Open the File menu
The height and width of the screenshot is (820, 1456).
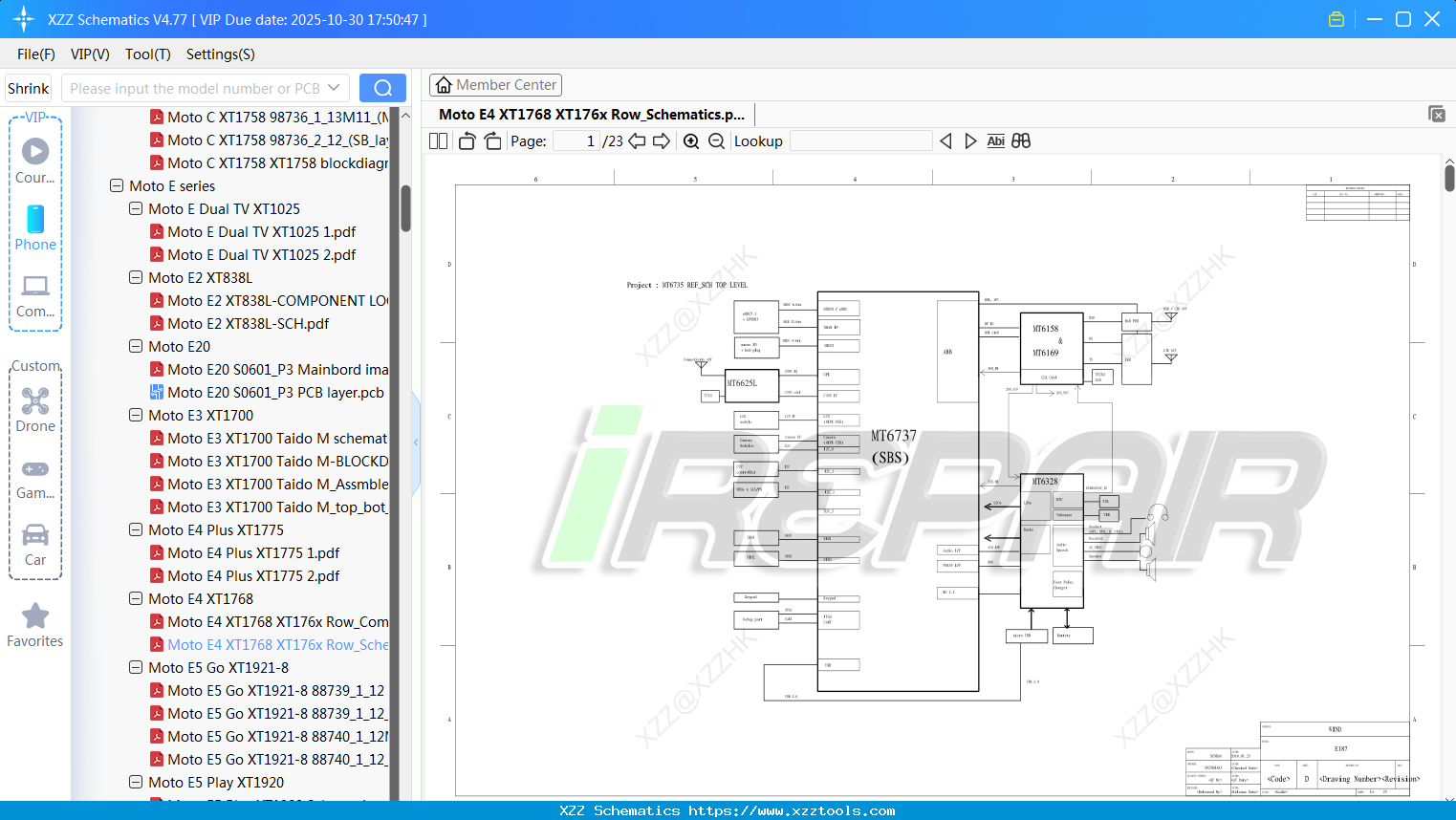(35, 54)
